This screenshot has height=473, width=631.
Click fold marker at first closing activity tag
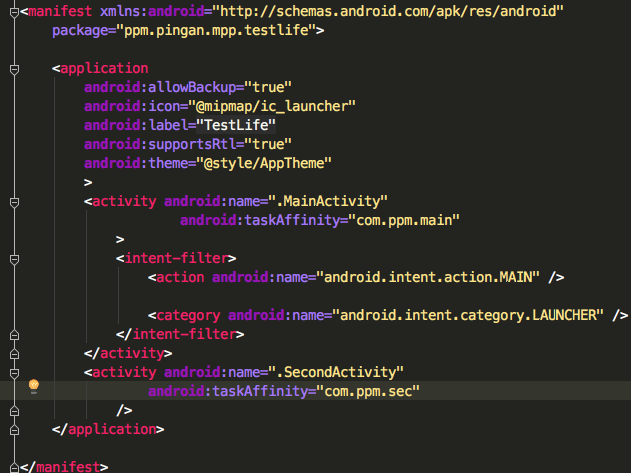pos(14,354)
